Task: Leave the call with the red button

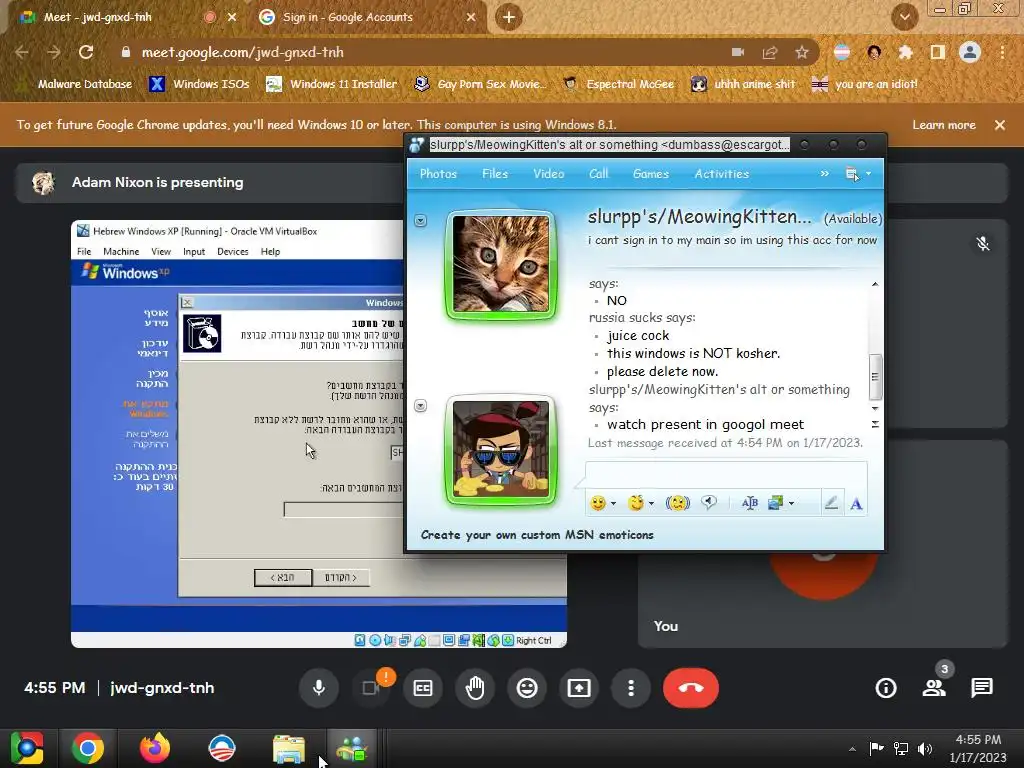Action: coord(691,688)
